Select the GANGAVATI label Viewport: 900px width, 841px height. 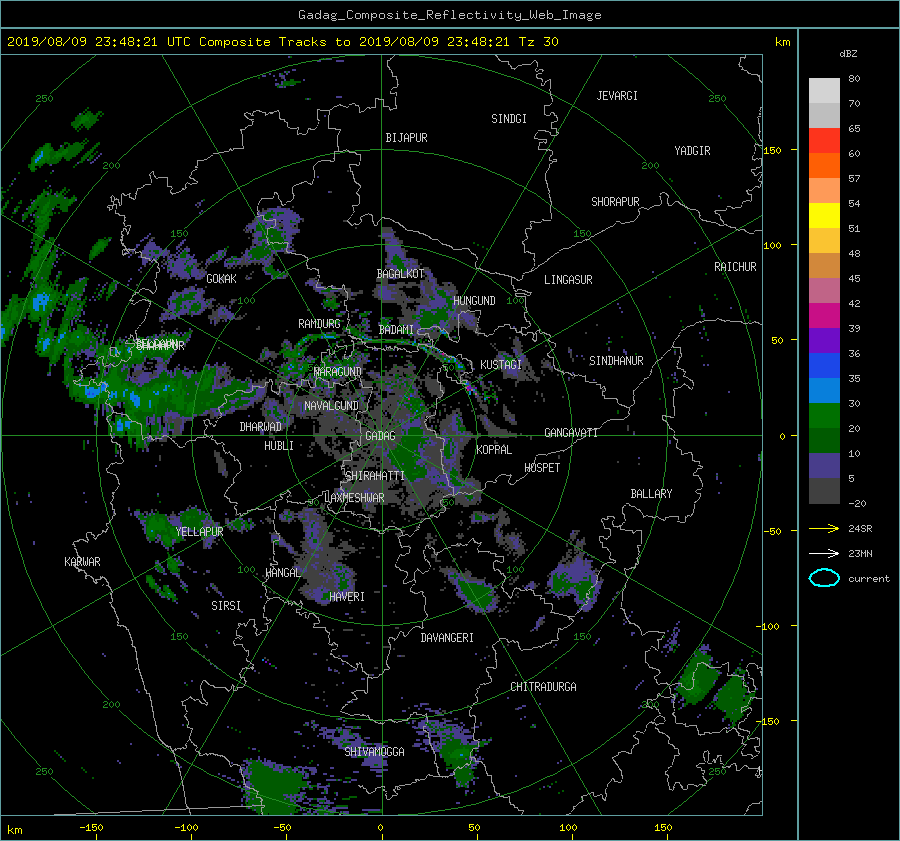(x=571, y=433)
